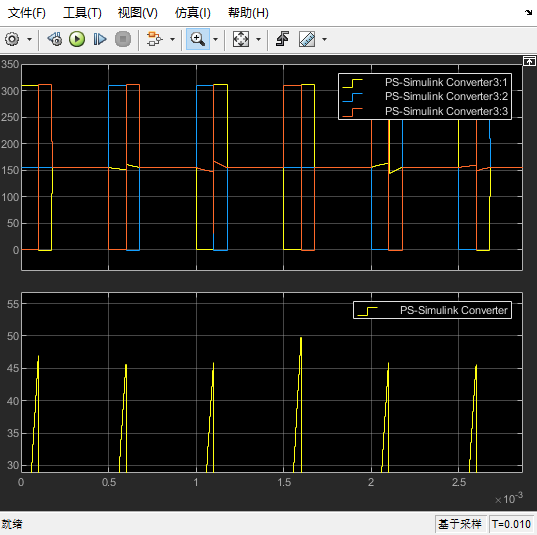Click the Scale Axes Limits icon

(241, 39)
